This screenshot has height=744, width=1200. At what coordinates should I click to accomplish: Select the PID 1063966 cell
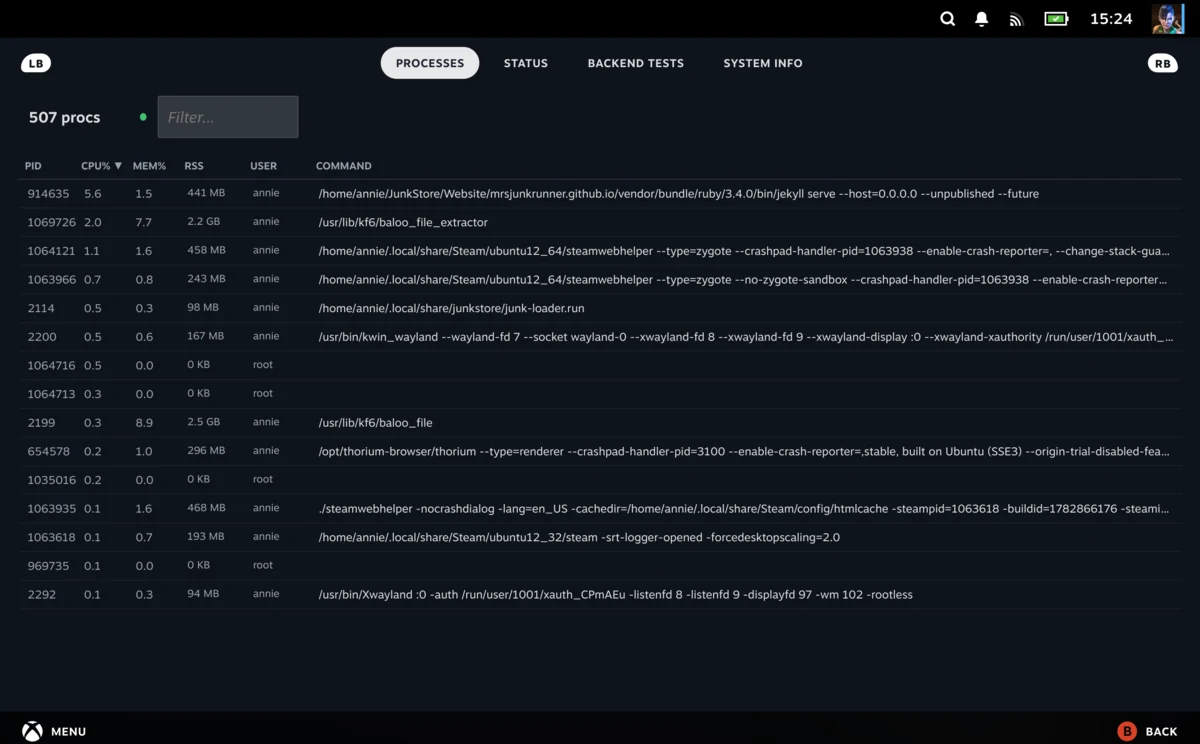51,279
